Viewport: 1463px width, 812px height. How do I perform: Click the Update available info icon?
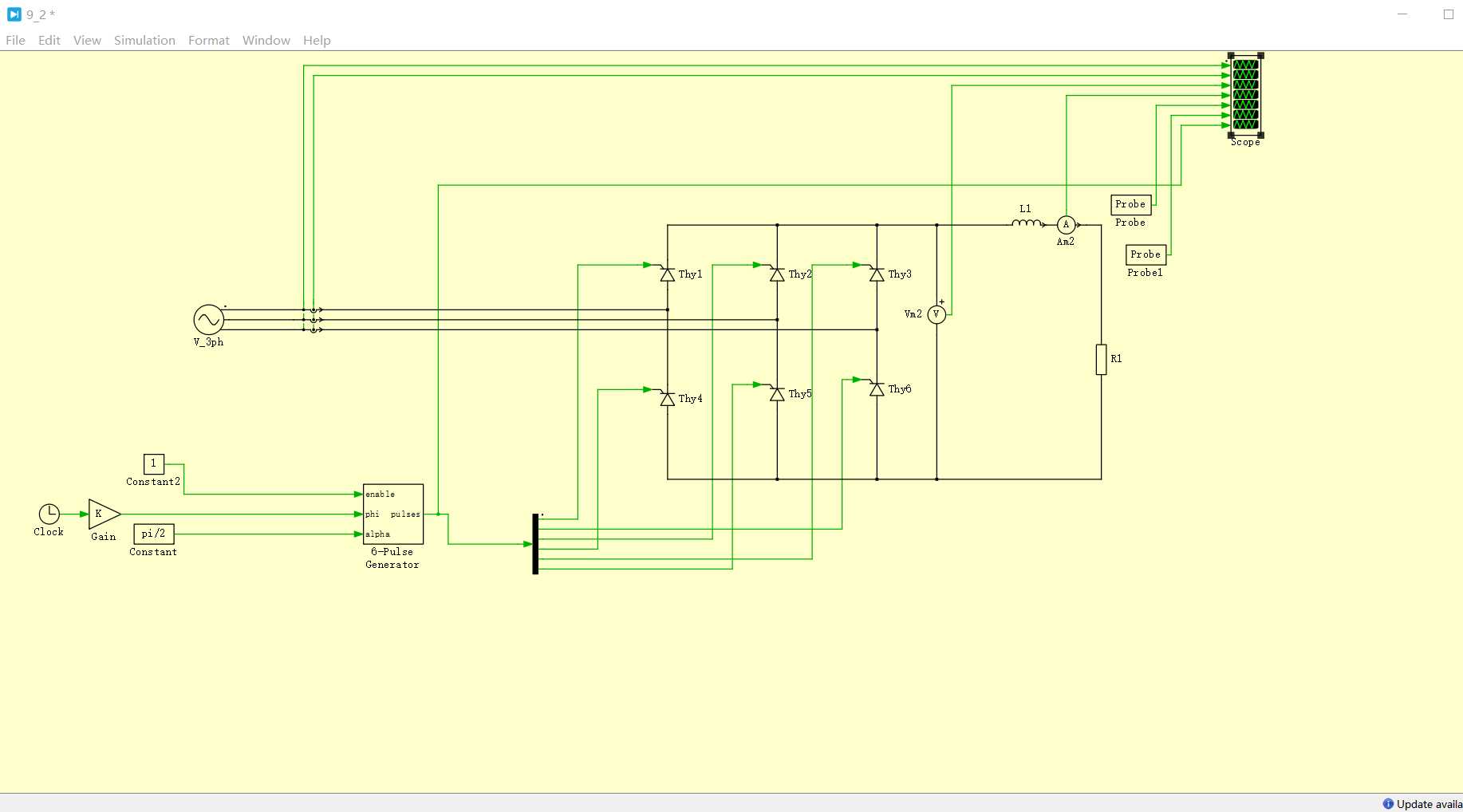[x=1388, y=803]
